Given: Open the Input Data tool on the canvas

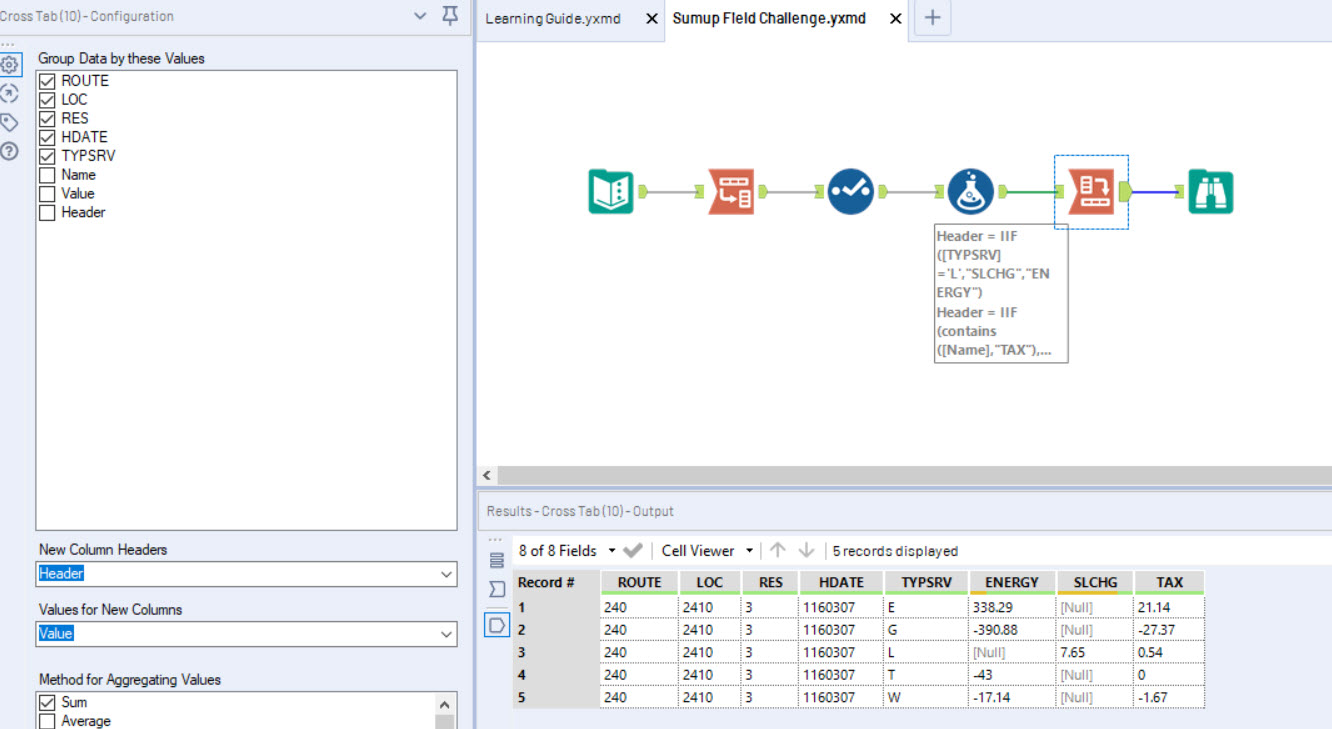Looking at the screenshot, I should [611, 190].
